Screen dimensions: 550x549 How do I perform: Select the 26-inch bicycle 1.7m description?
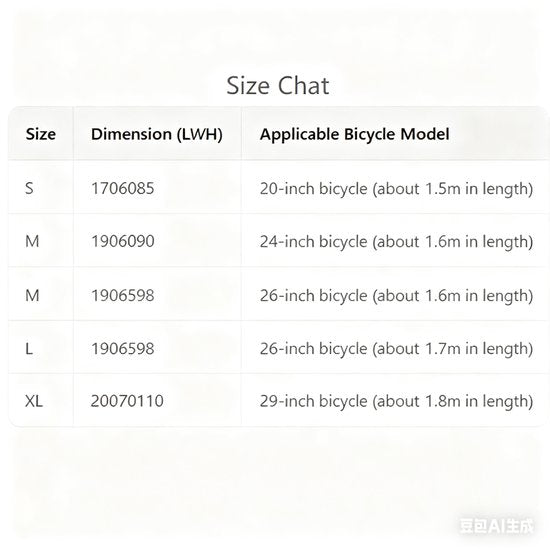coord(396,349)
